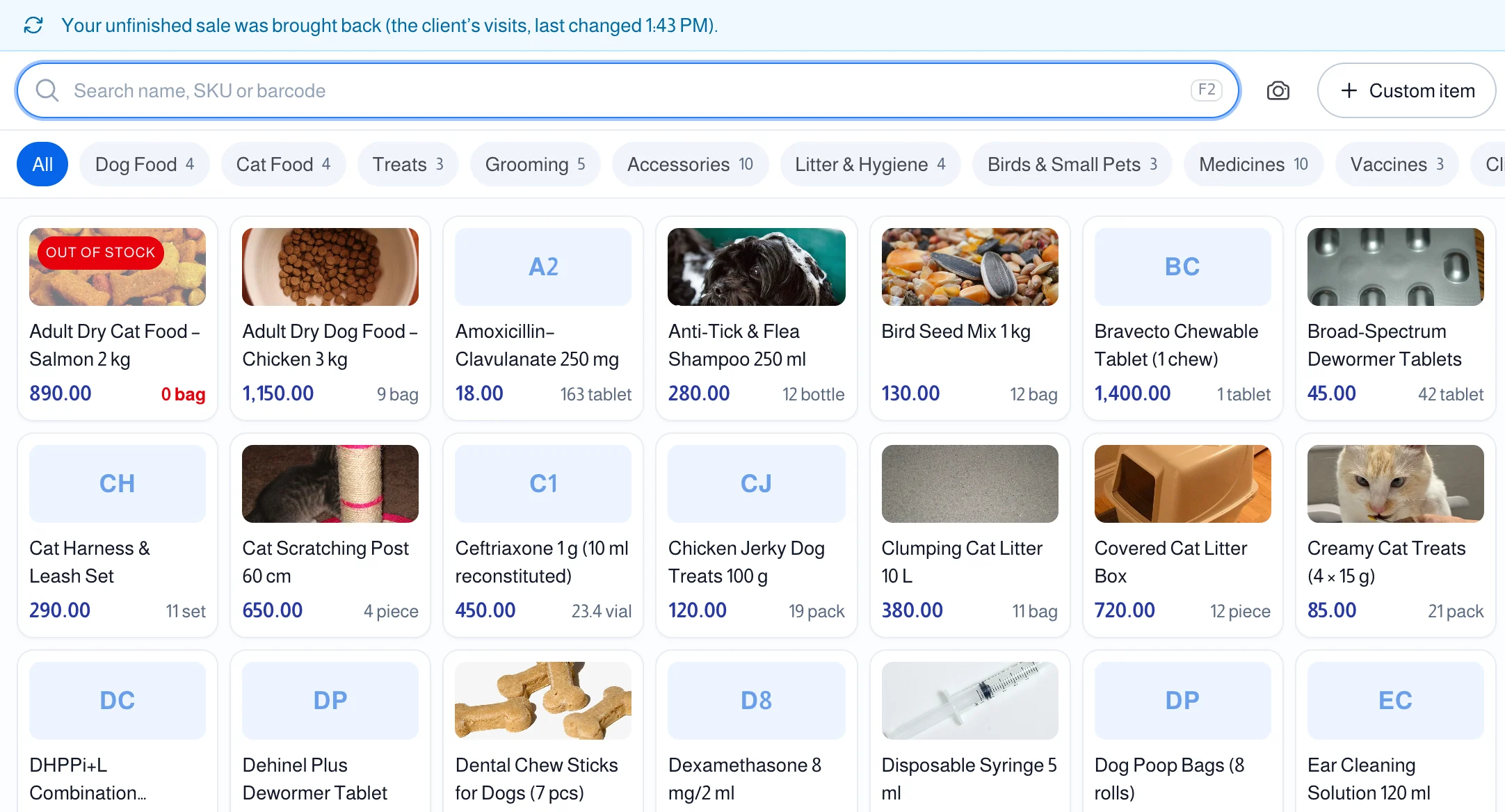This screenshot has height=812, width=1505.
Task: Add Ear Cleaning Solution 120 ml tile
Action: click(x=1396, y=701)
